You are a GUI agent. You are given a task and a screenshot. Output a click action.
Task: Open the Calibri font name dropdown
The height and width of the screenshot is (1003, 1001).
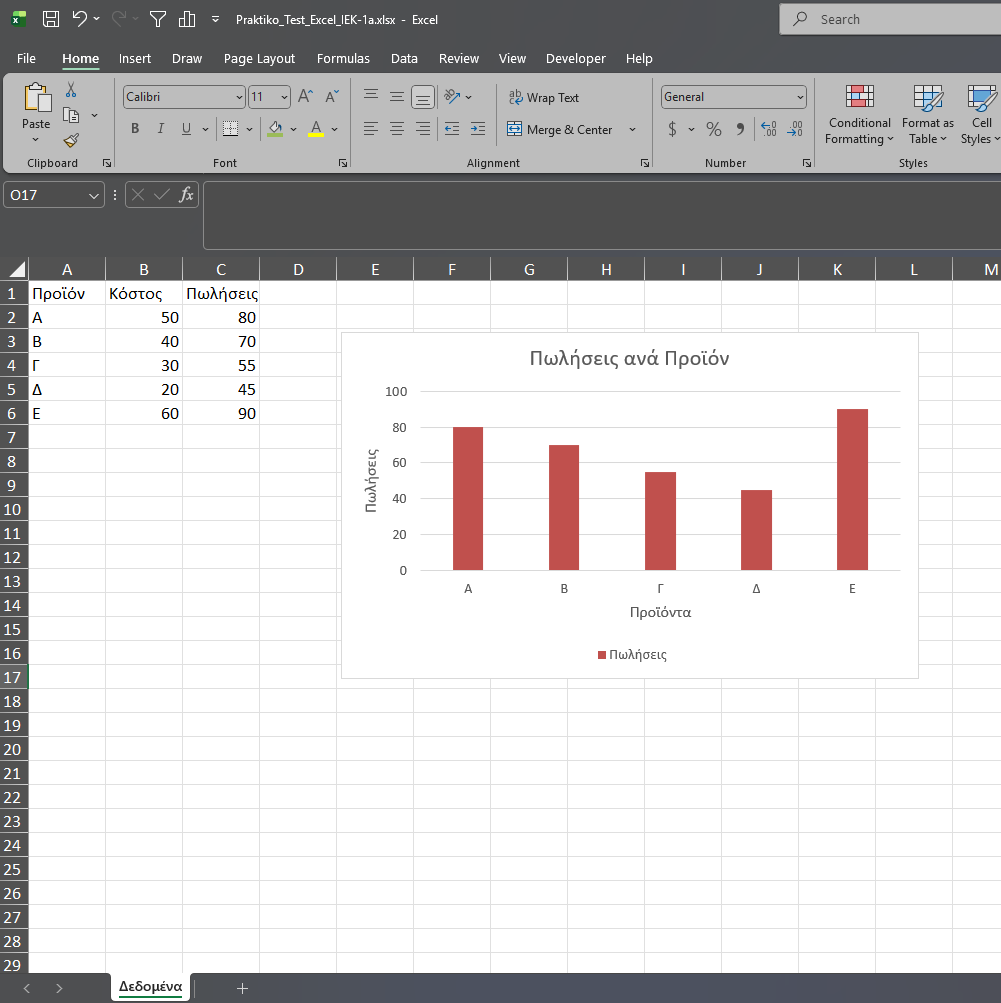click(239, 97)
